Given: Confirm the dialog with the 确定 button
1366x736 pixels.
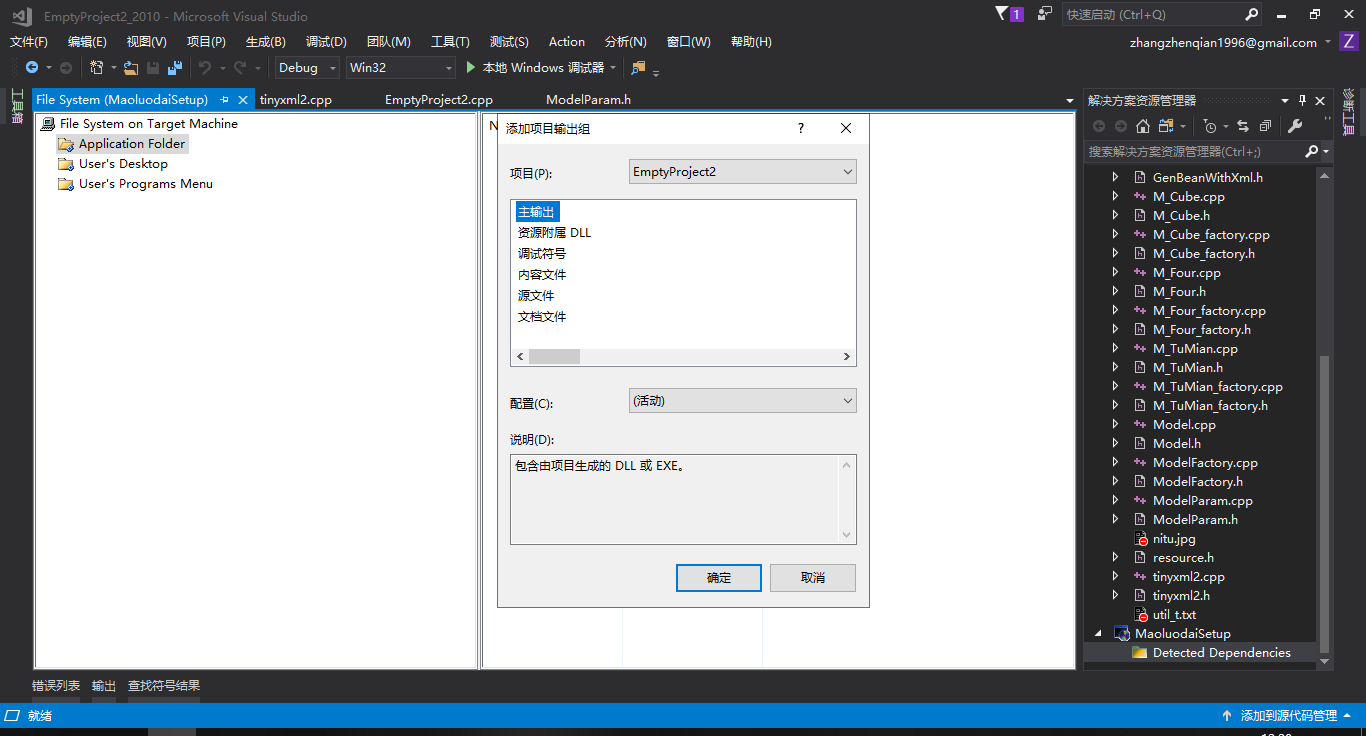Looking at the screenshot, I should 718,577.
